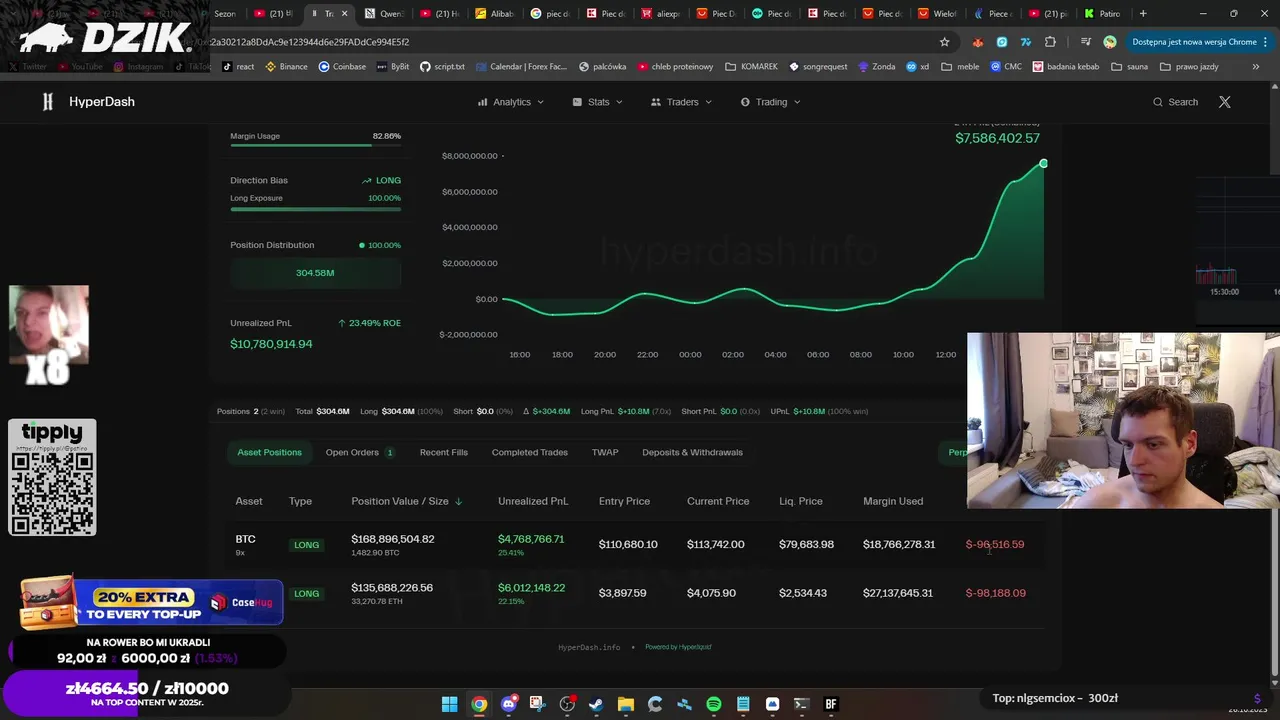Open the TWAP tab
Image resolution: width=1280 pixels, height=720 pixels.
605,452
